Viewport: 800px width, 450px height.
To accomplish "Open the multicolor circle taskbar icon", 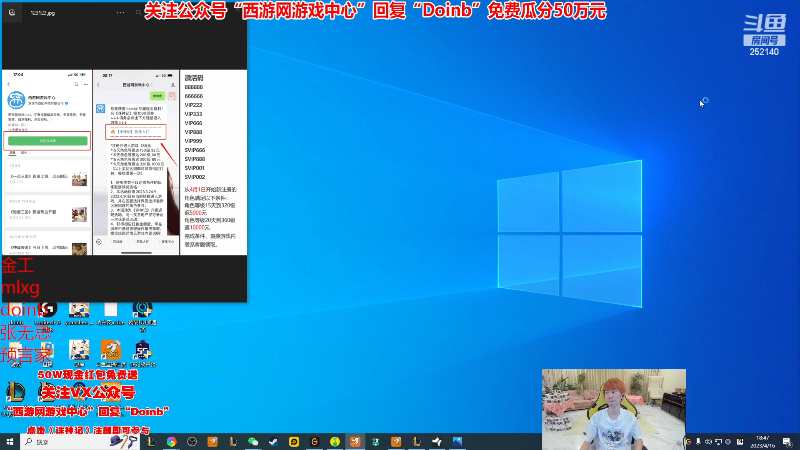I will click(171, 442).
